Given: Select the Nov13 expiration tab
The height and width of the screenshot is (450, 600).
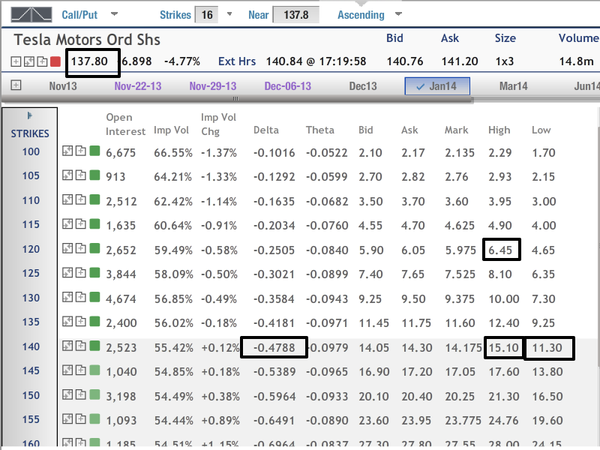Looking at the screenshot, I should (x=63, y=86).
